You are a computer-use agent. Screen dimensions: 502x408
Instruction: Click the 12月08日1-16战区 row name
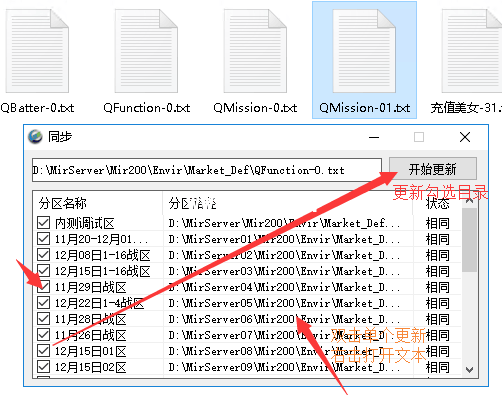(x=103, y=255)
